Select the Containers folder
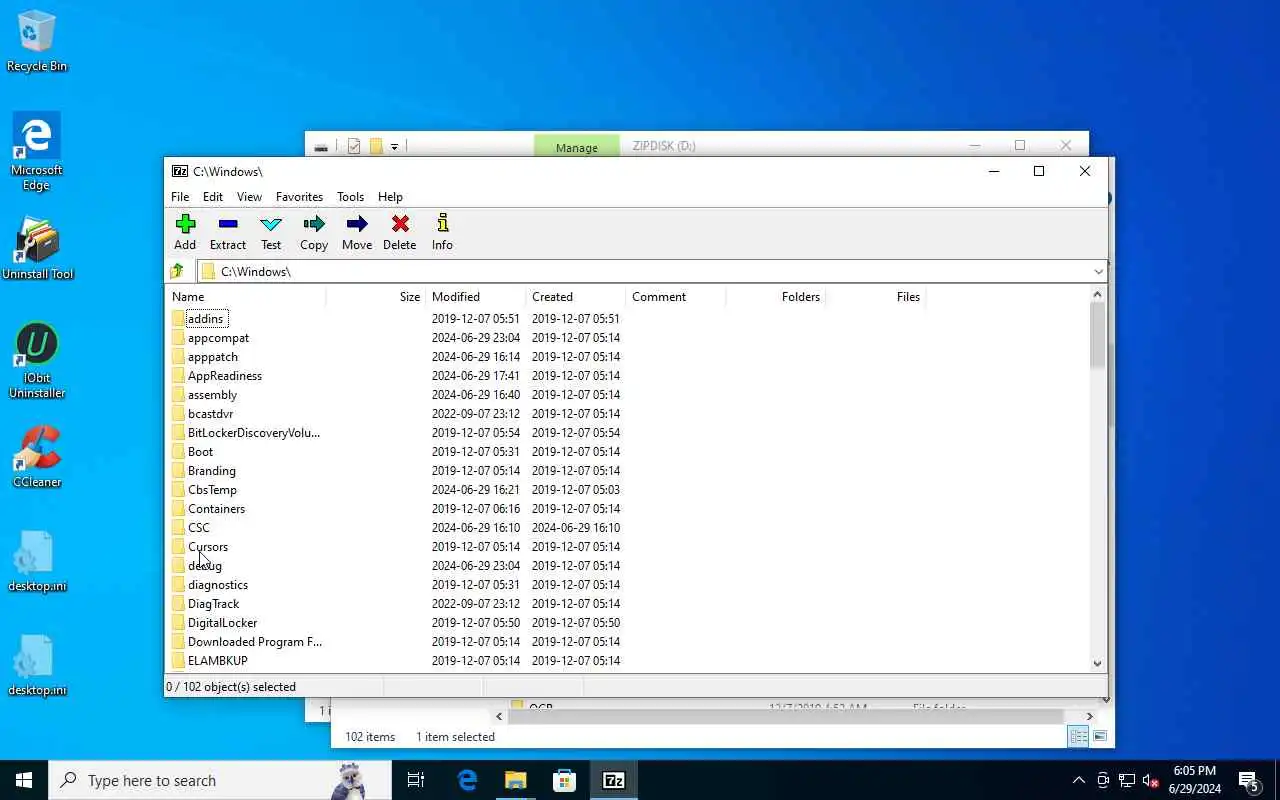Image resolution: width=1280 pixels, height=800 pixels. tap(216, 509)
